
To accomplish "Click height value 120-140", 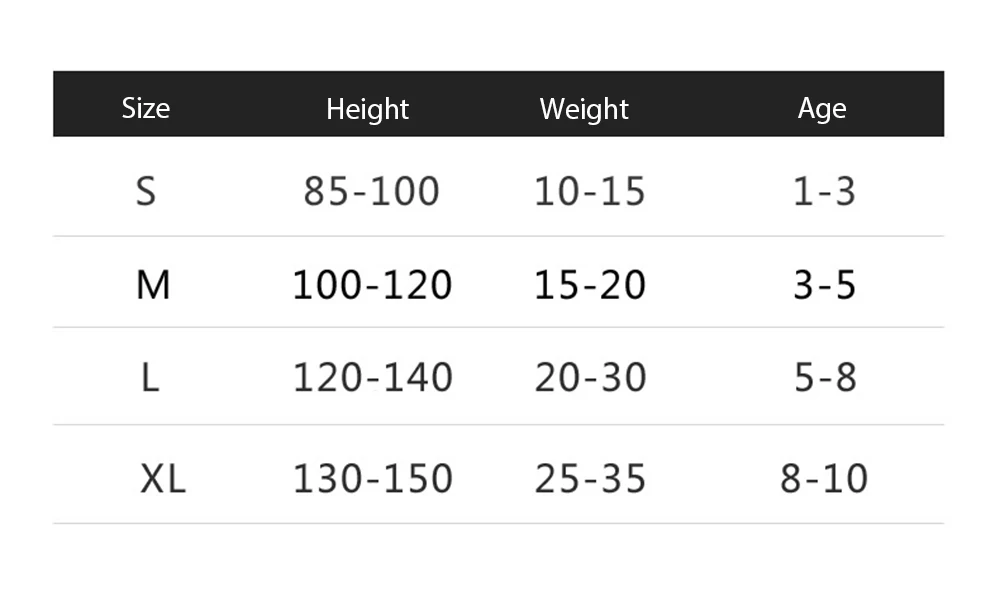I will coord(372,378).
